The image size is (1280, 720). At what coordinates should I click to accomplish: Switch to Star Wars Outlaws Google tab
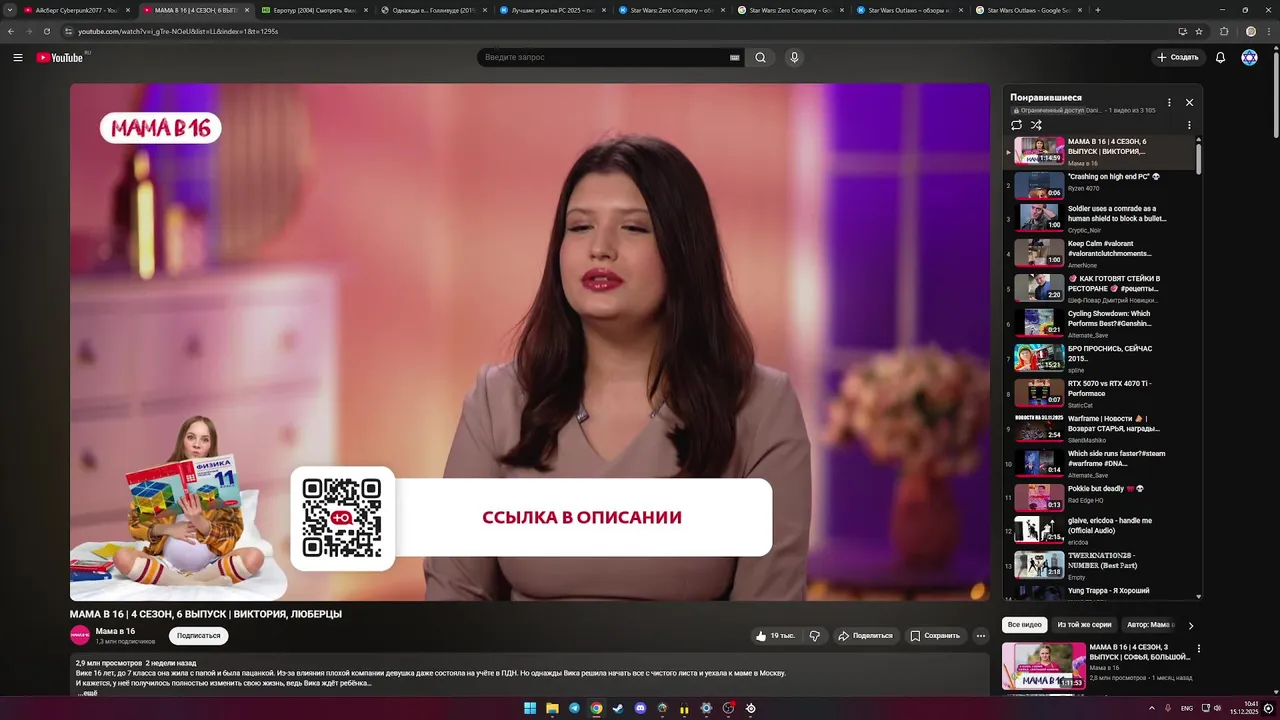[1028, 10]
